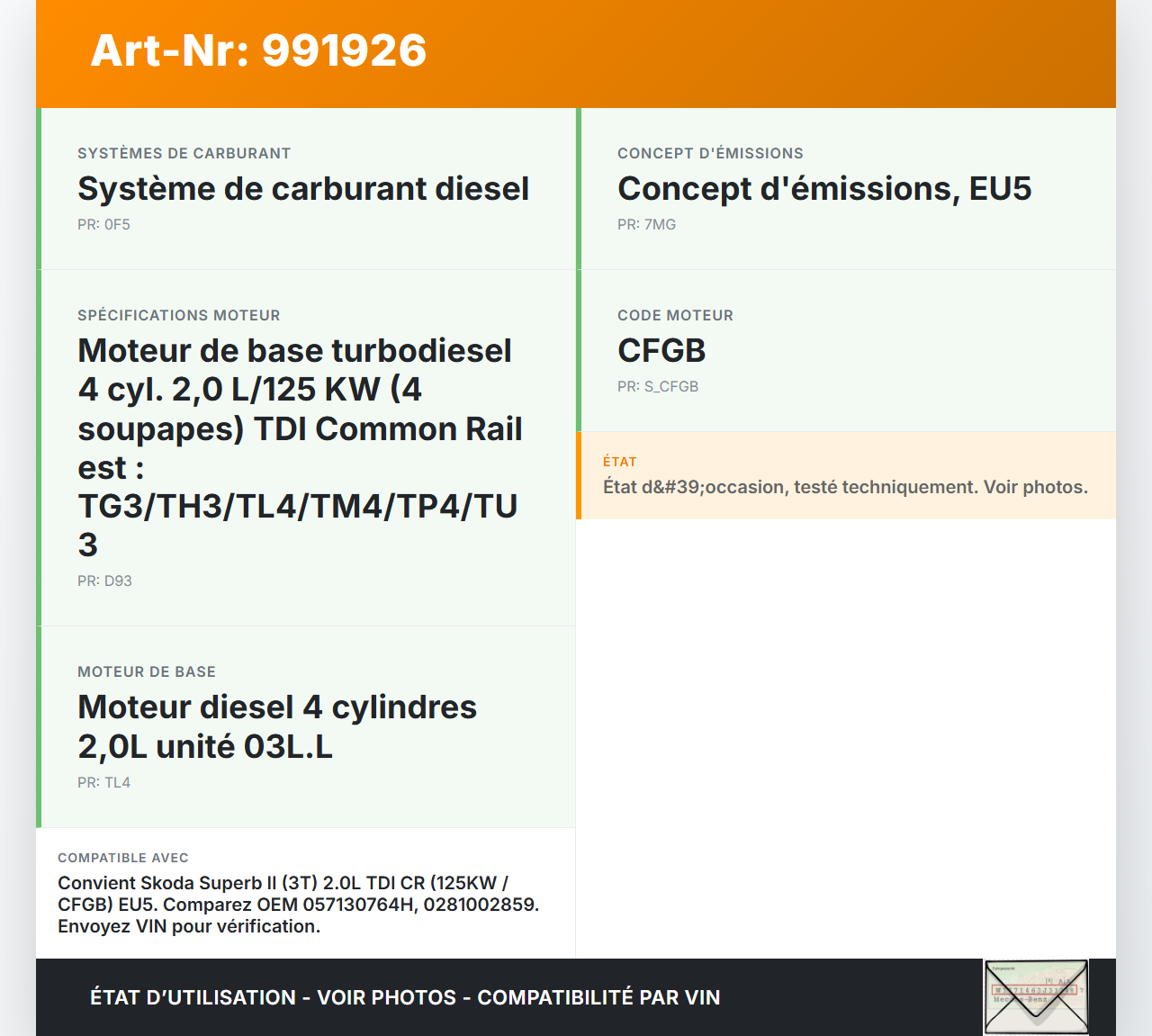Click the PR: S_CFGB code
1152x1036 pixels.
click(658, 387)
